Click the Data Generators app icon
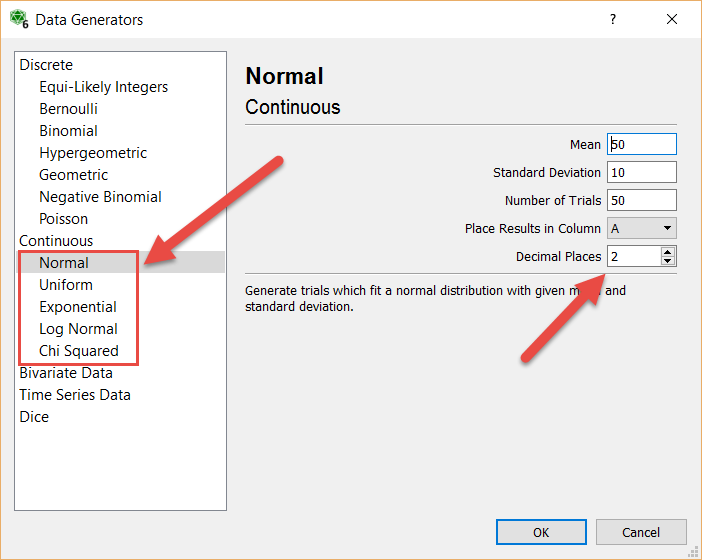Screen dimensions: 702x560 click(x=18, y=19)
